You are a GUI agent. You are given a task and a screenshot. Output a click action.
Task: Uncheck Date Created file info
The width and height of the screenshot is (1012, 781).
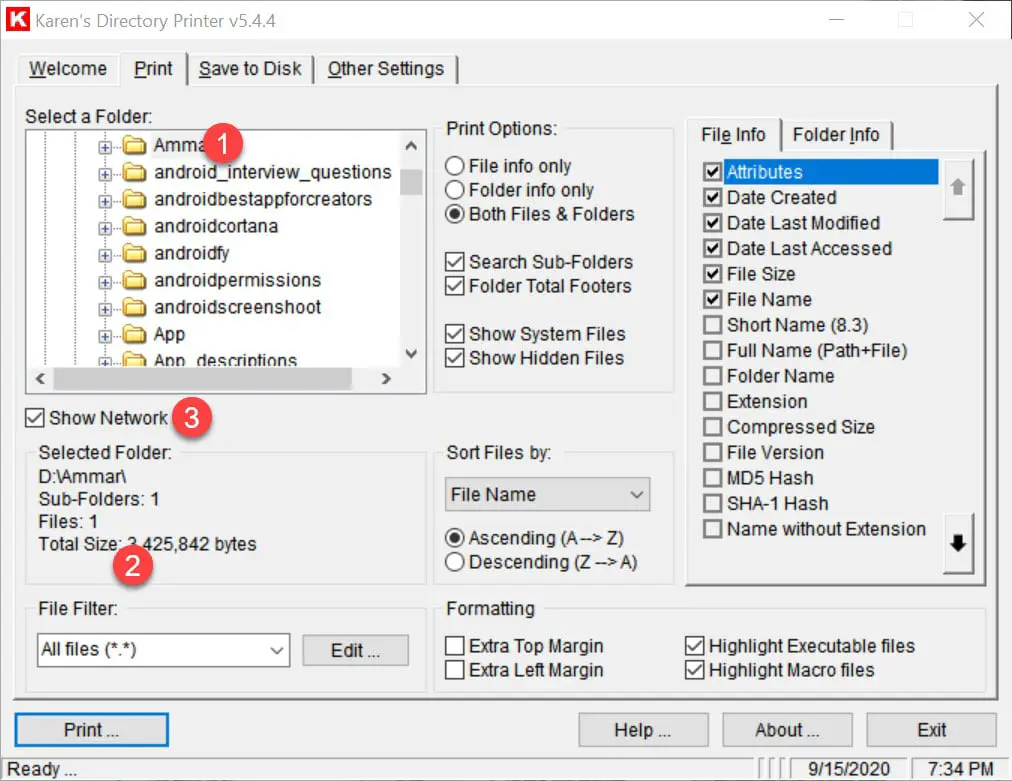pyautogui.click(x=713, y=198)
